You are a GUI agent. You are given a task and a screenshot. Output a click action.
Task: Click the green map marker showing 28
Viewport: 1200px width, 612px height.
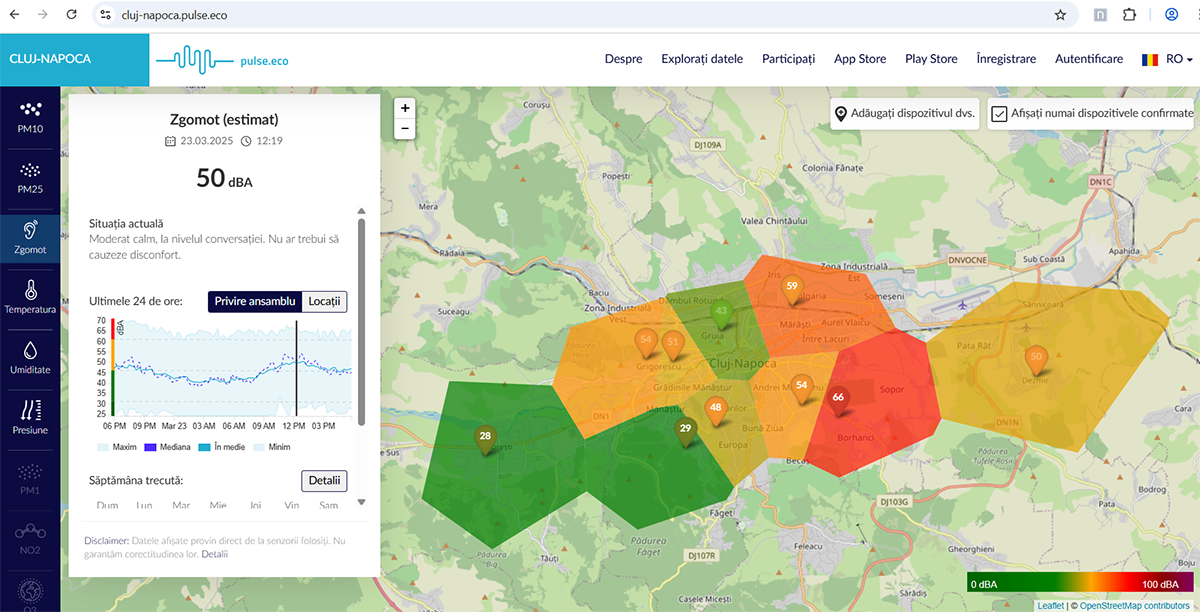click(485, 437)
